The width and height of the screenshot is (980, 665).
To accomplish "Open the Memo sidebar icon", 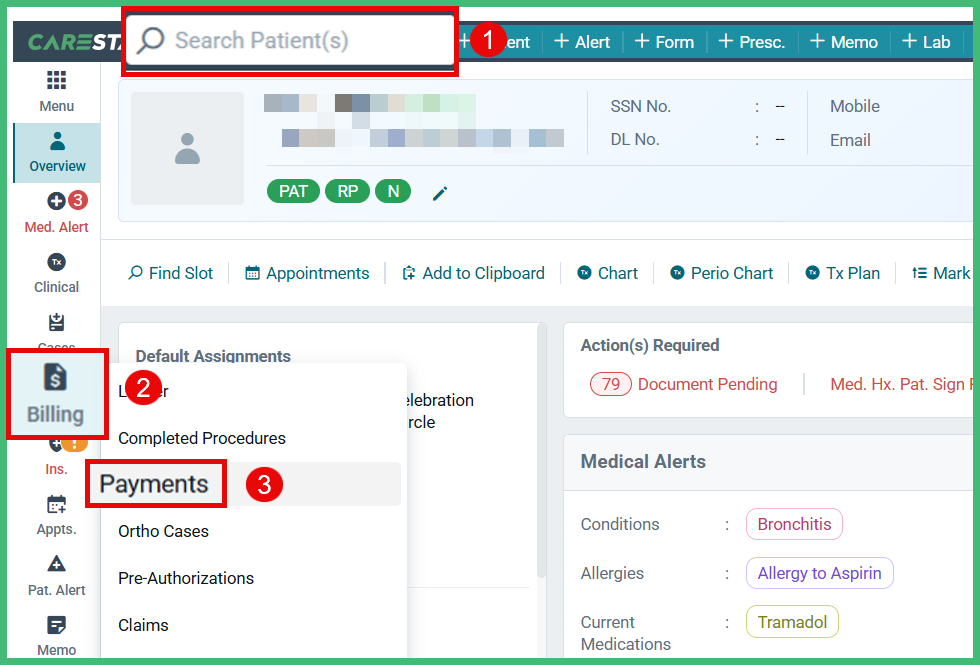I will point(56,636).
